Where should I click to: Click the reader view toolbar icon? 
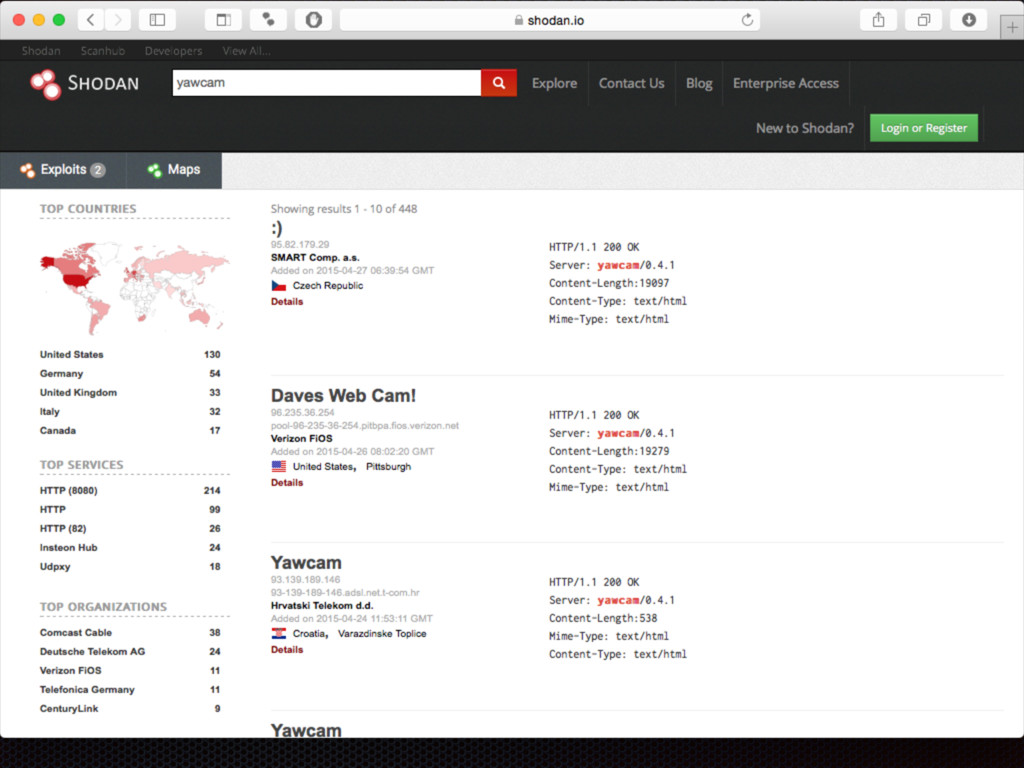[223, 20]
